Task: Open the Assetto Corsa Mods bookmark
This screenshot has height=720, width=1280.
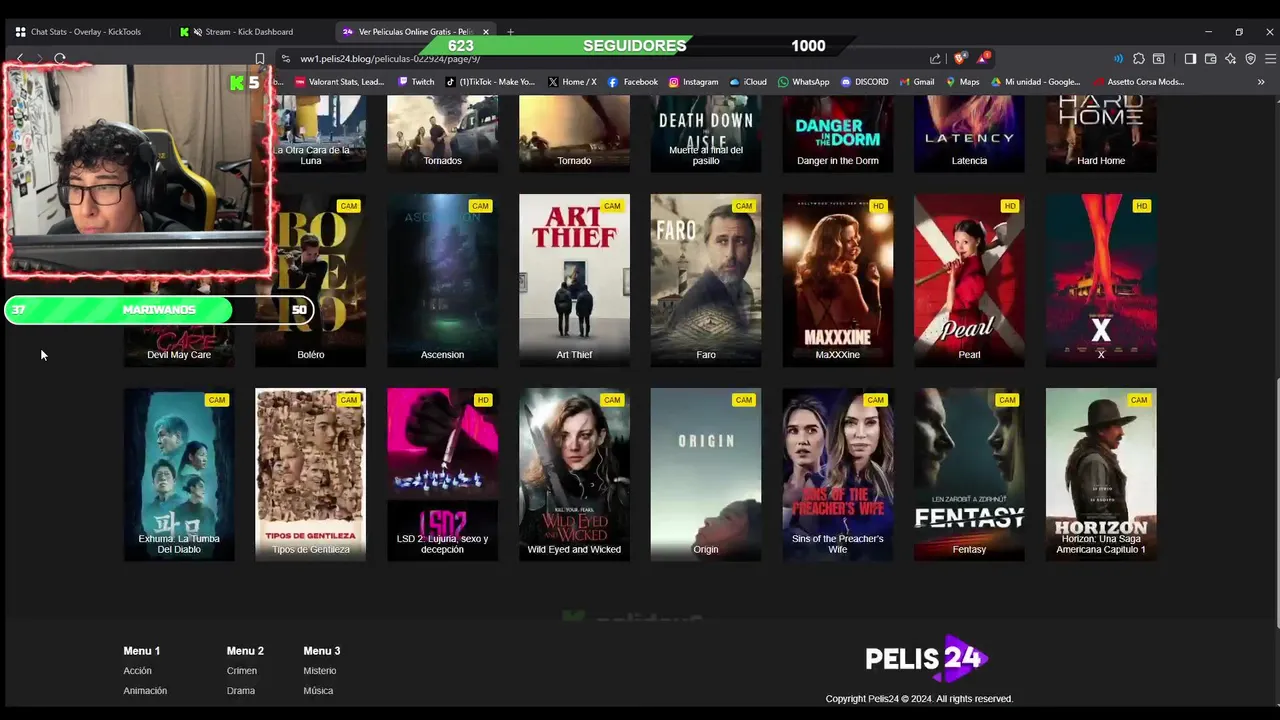Action: (x=1138, y=82)
